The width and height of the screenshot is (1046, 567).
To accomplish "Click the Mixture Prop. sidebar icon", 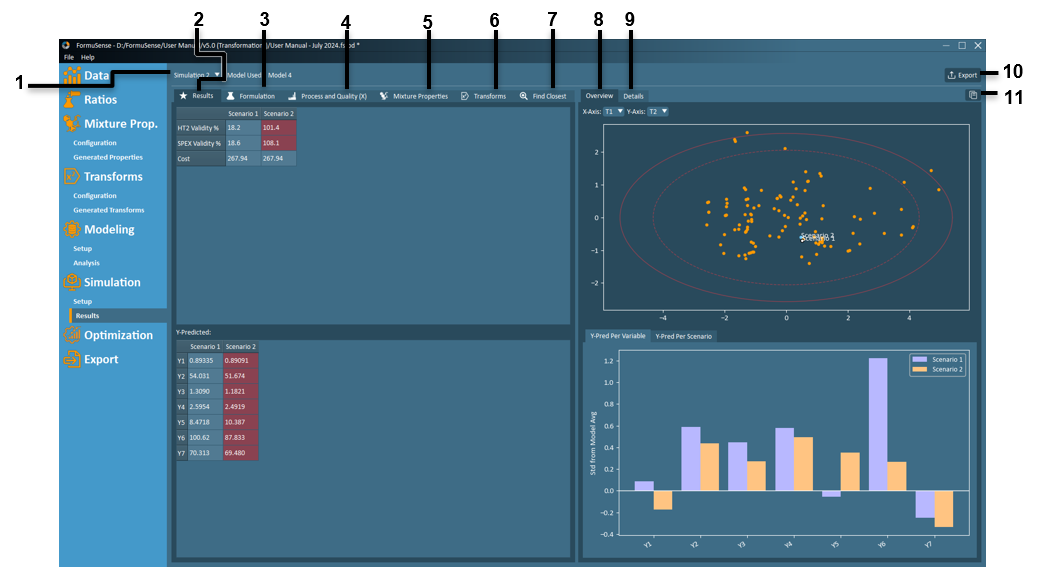I will (x=71, y=124).
